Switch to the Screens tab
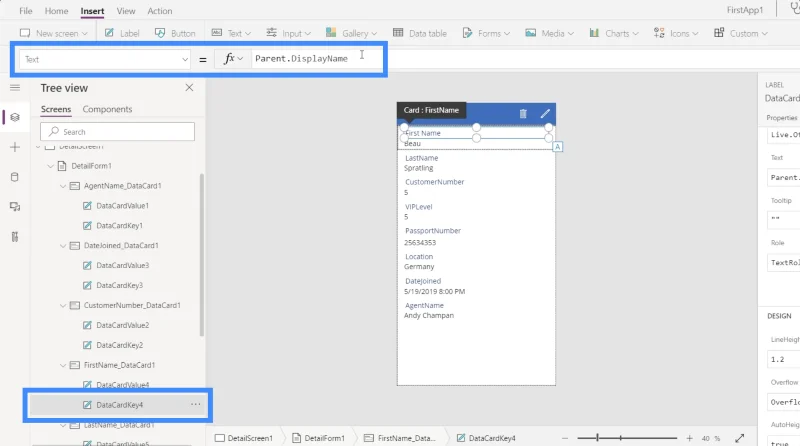800x446 pixels. [x=56, y=109]
